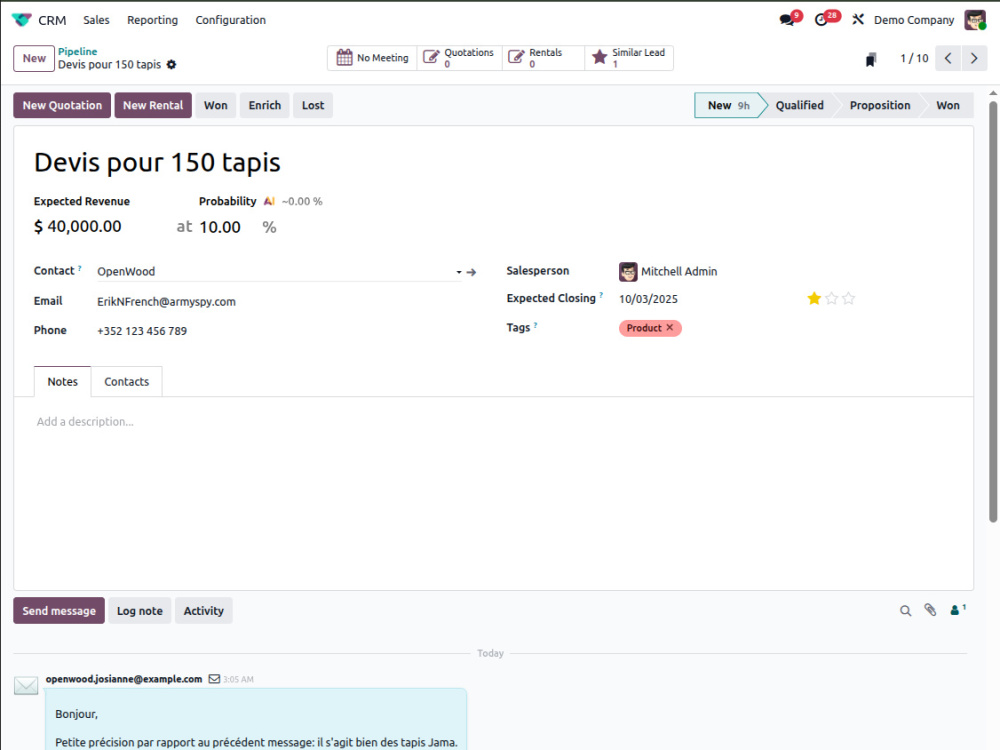This screenshot has width=1000, height=750.
Task: Mark lead as Won button
Action: (x=216, y=105)
